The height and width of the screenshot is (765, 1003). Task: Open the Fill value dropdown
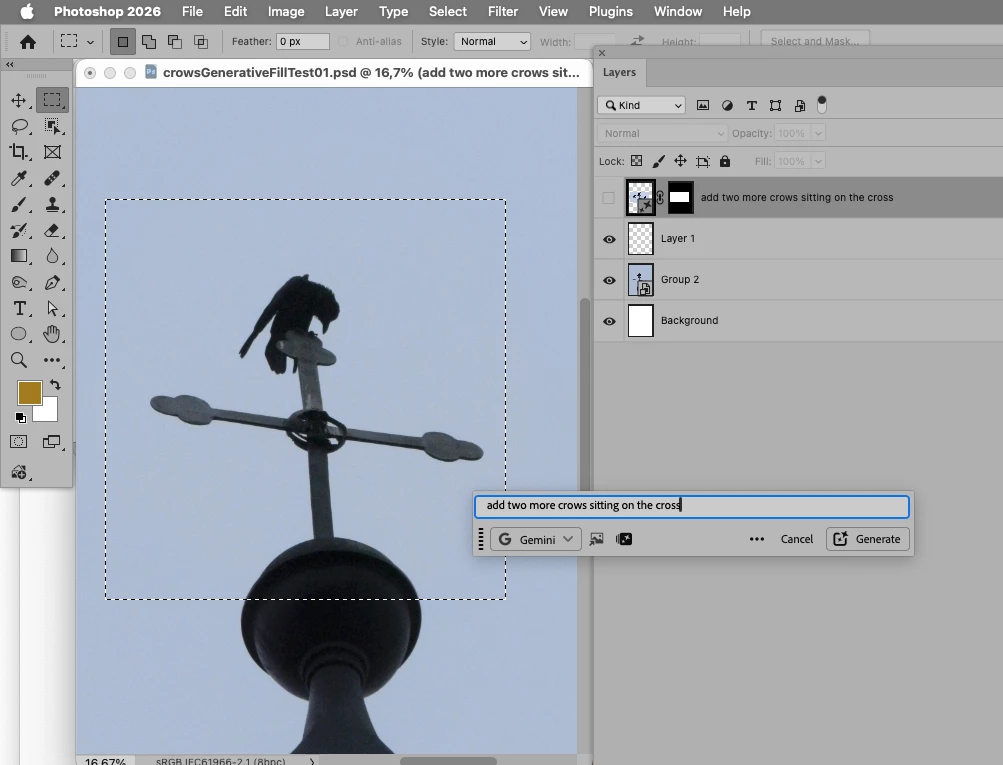[817, 161]
